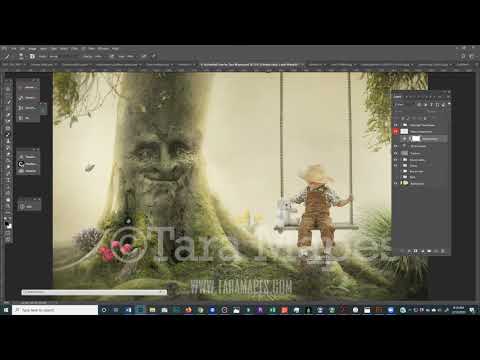Expand the top layer group

coord(401,125)
